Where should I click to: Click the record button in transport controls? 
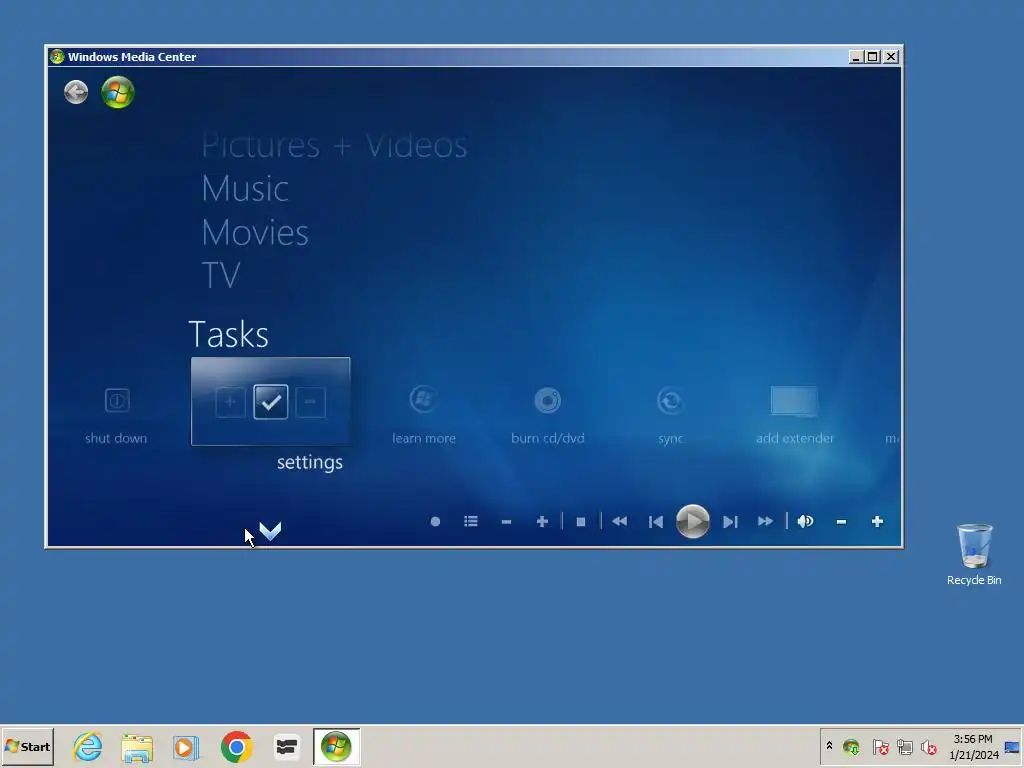(x=436, y=522)
